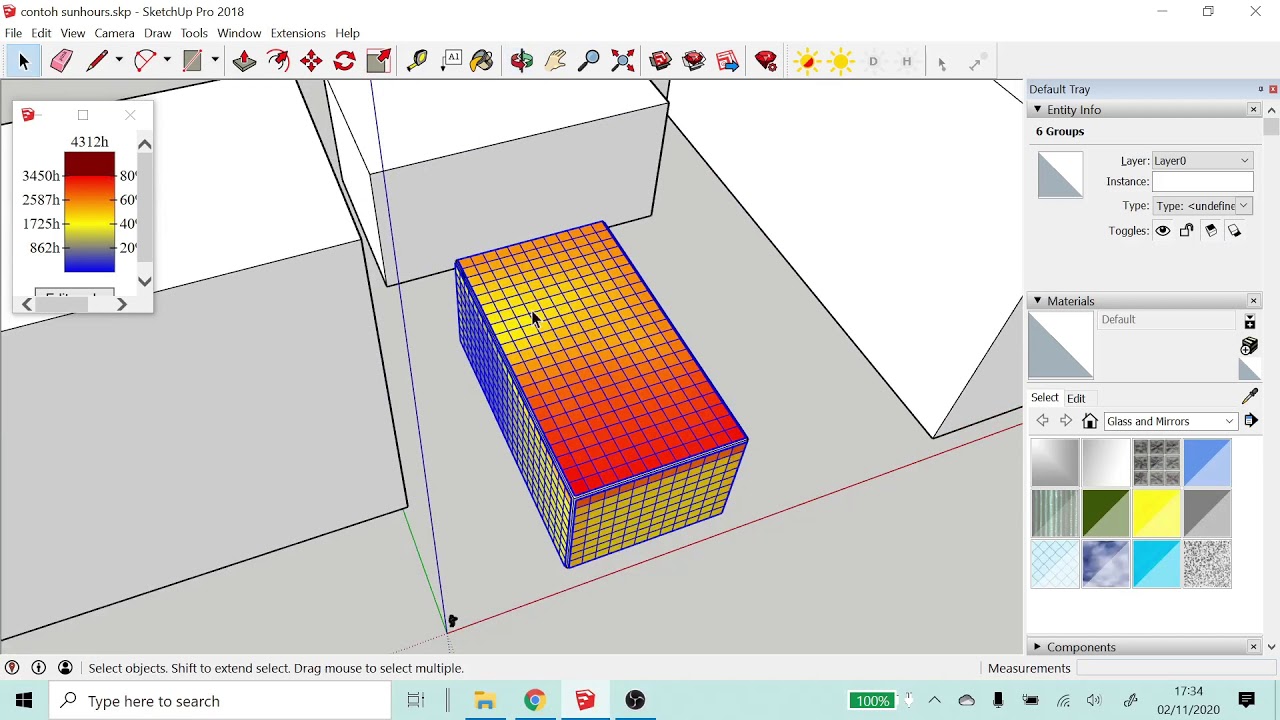Choose the Orbit camera tool
This screenshot has width=1280, height=720.
pyautogui.click(x=522, y=62)
